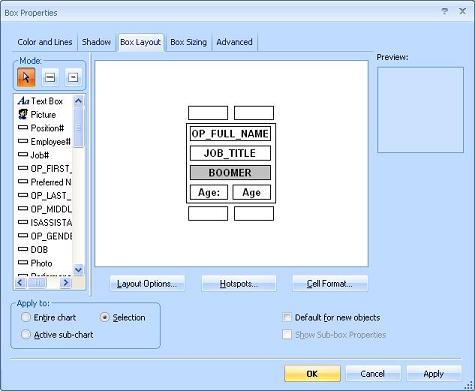The image size is (475, 391).
Task: Click the top-left empty outer box
Action: (208, 113)
